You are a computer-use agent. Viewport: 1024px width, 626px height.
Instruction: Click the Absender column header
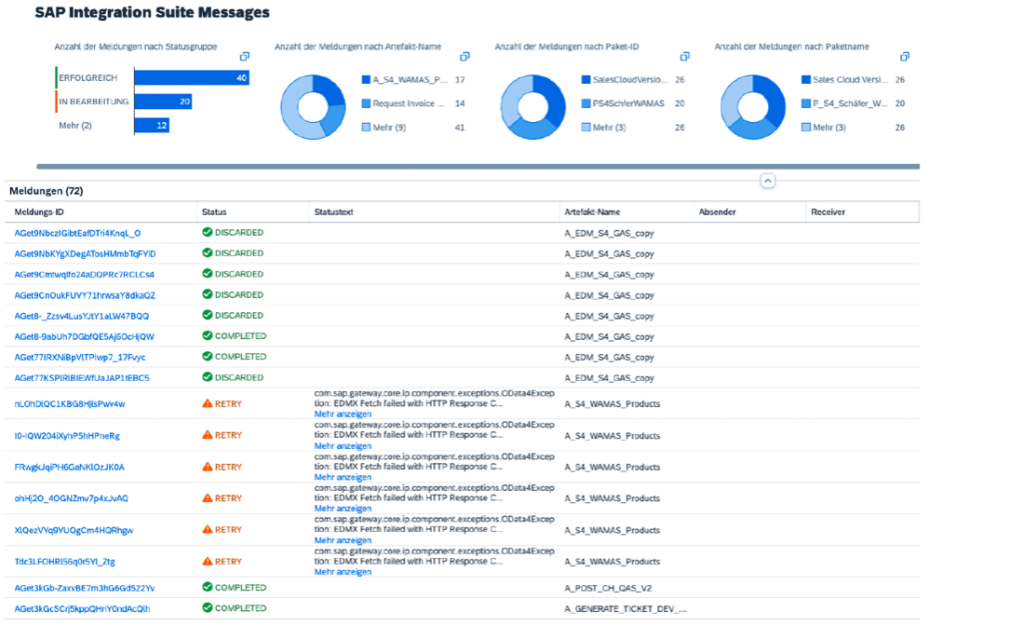point(717,212)
